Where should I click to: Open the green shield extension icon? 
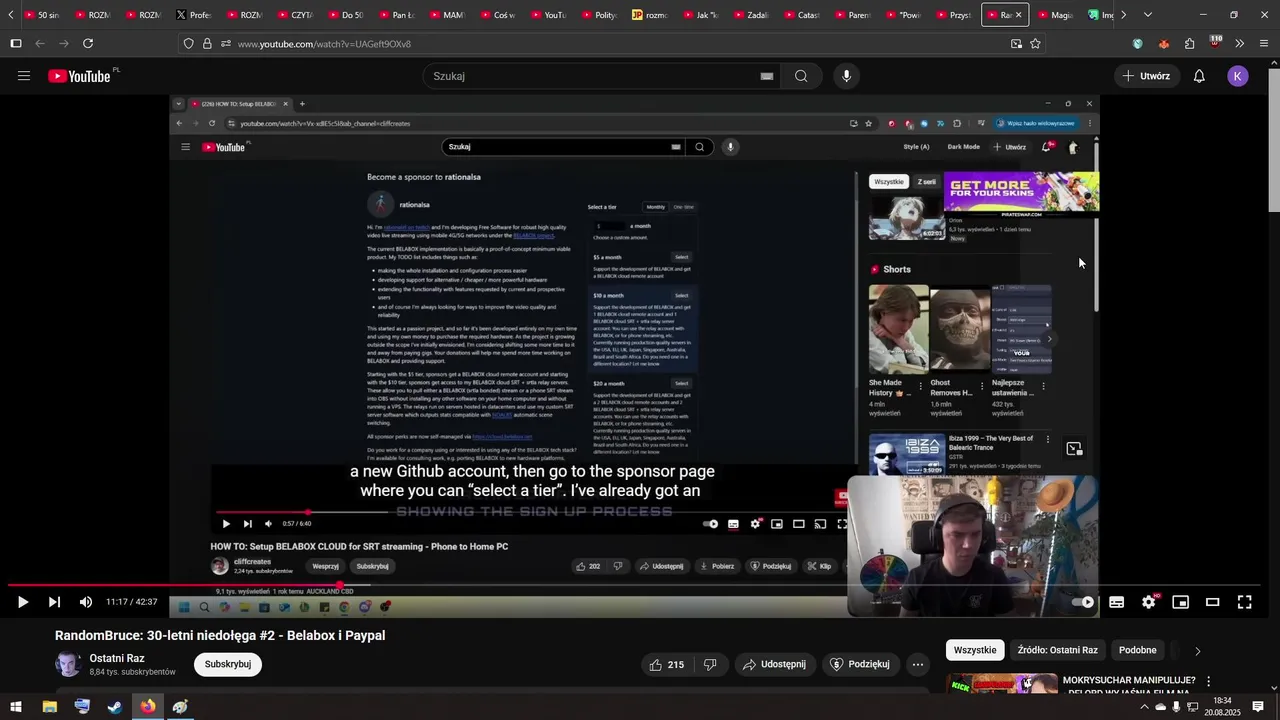coord(1138,44)
